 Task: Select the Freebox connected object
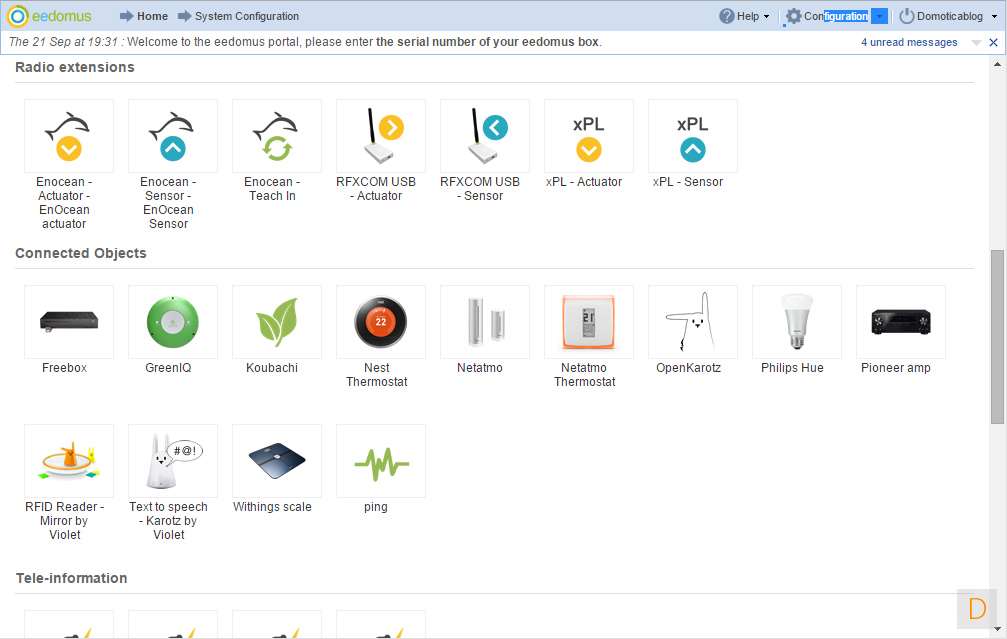(69, 322)
